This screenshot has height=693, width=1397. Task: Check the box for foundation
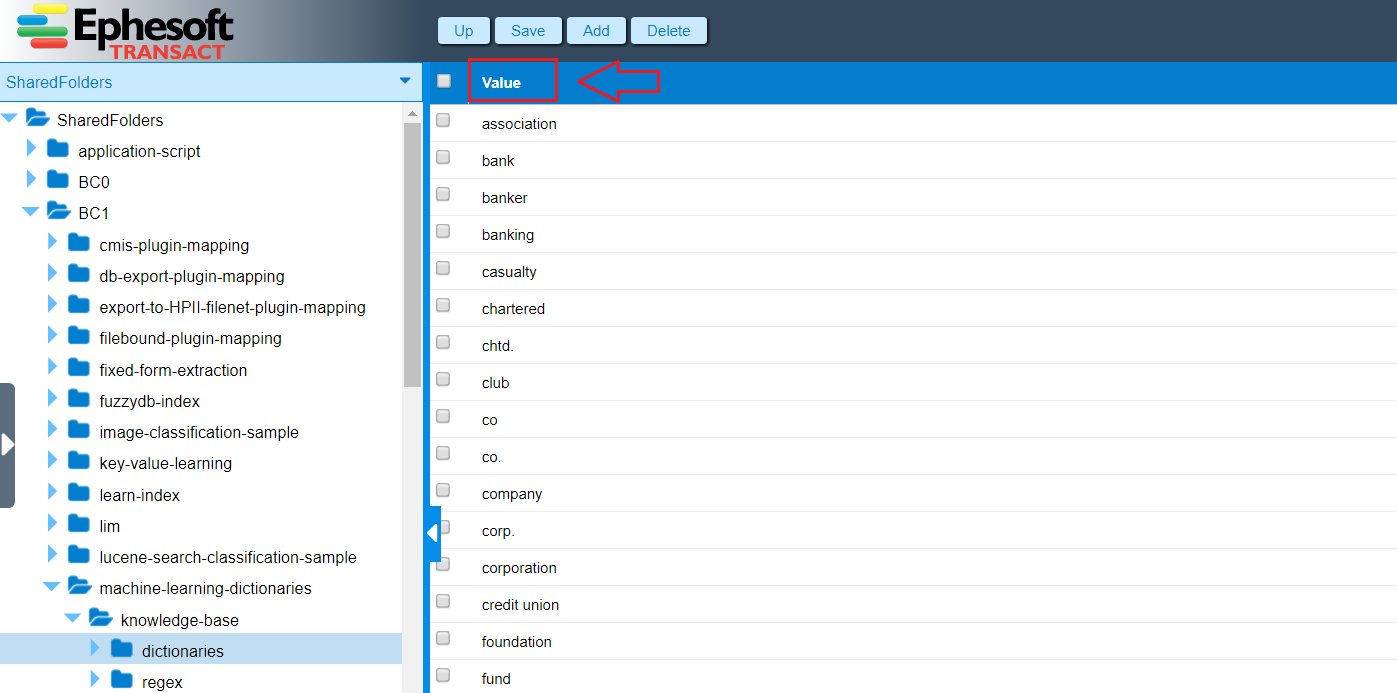point(443,639)
